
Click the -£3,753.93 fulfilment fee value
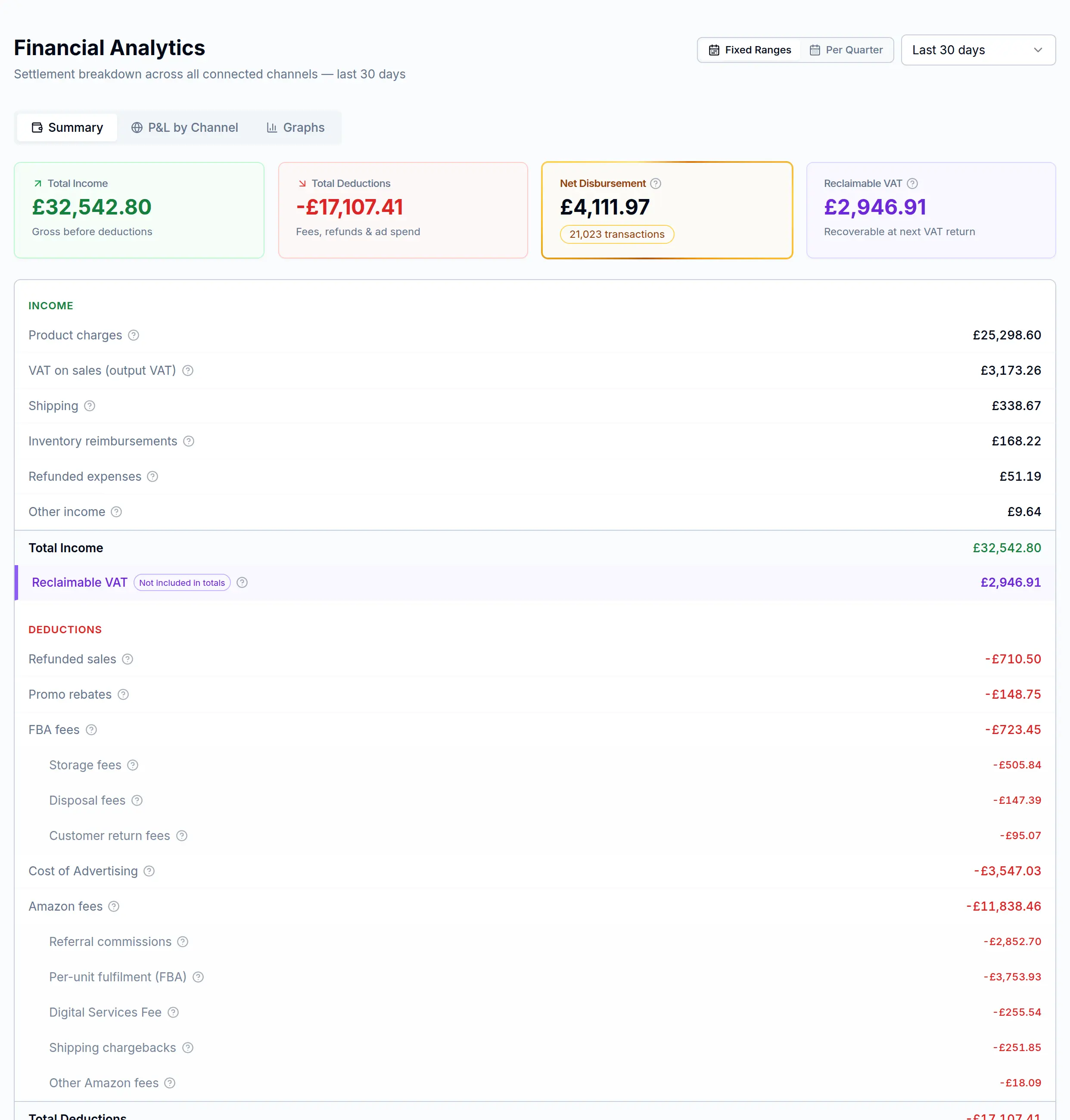1012,977
